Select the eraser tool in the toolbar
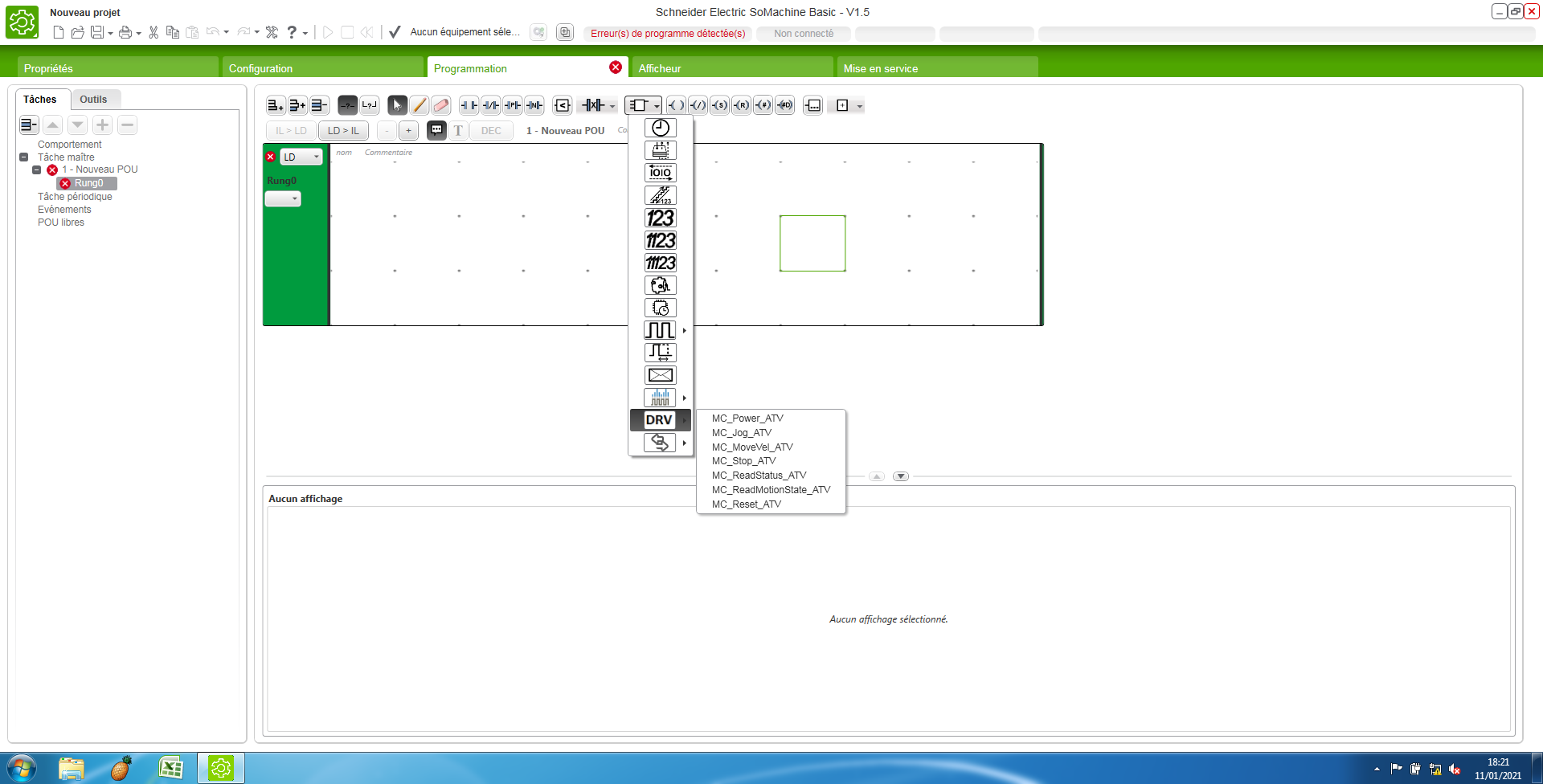The image size is (1543, 784). (440, 105)
